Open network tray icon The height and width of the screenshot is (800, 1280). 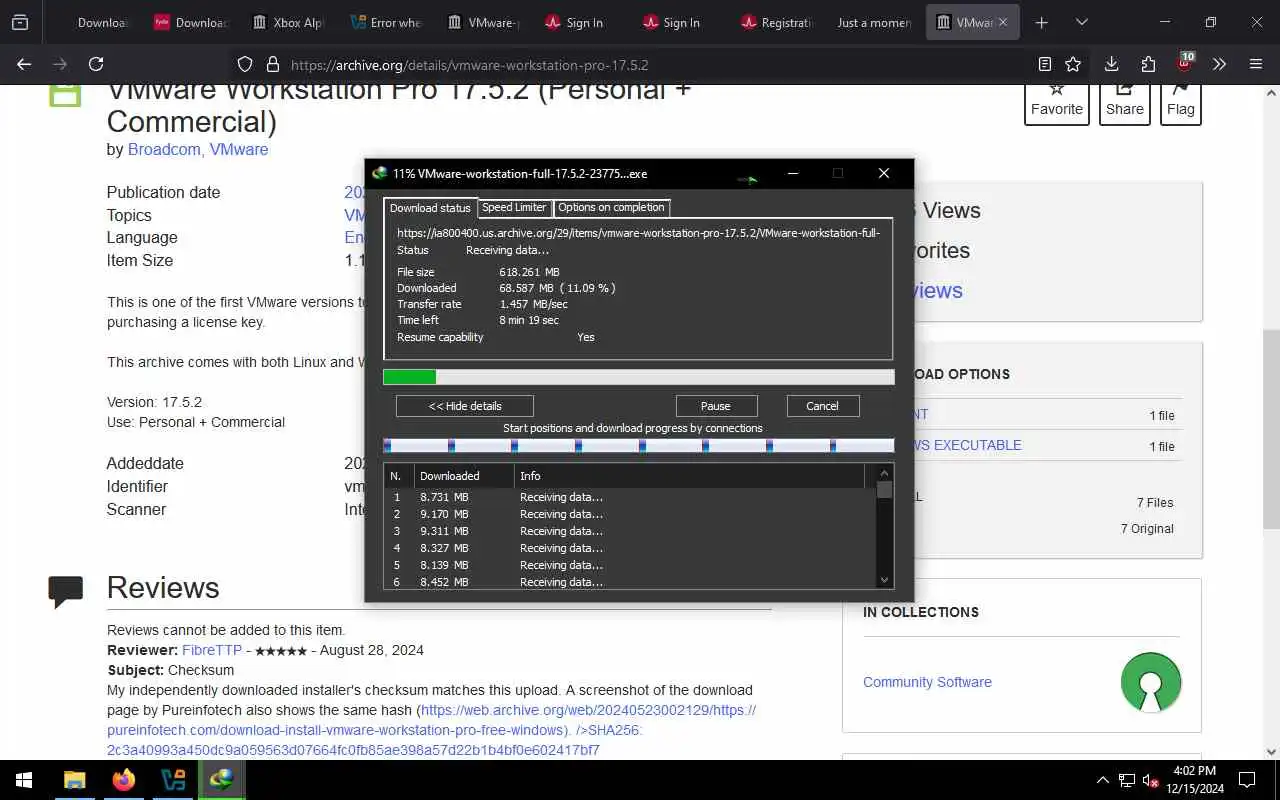(1127, 780)
